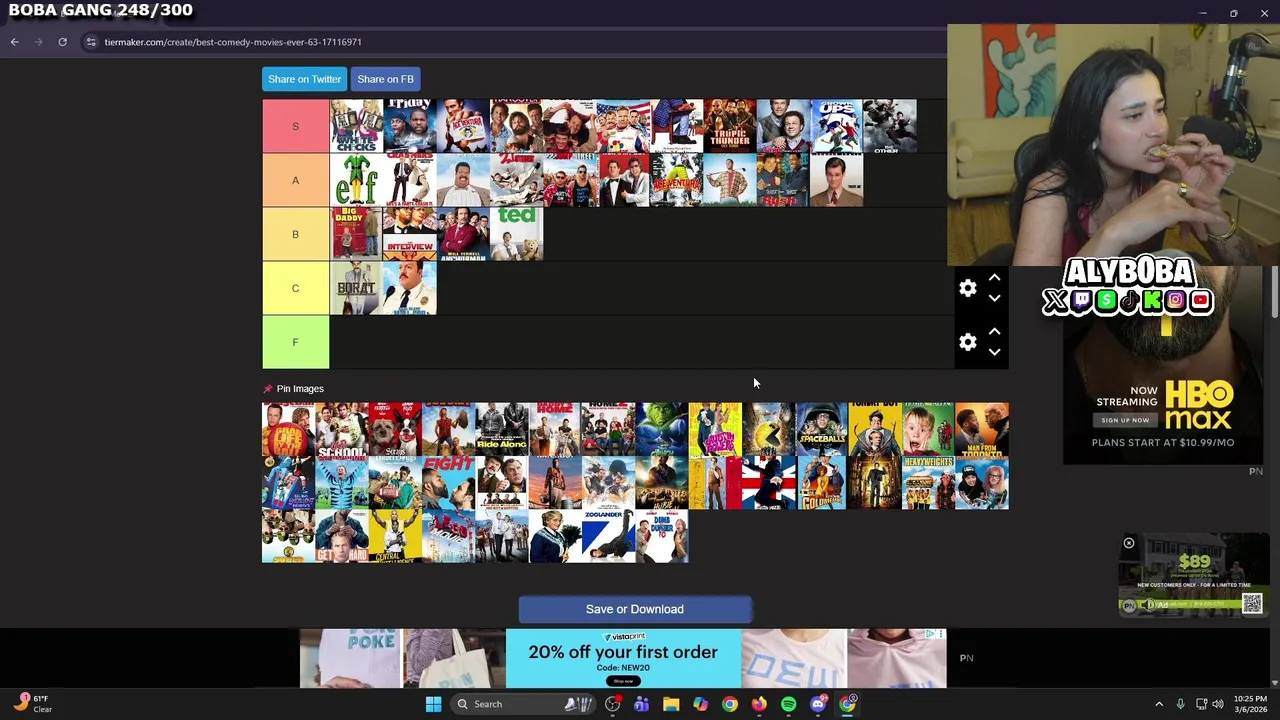Select The Interview poster in B tier
This screenshot has height=720, width=1280.
[409, 234]
